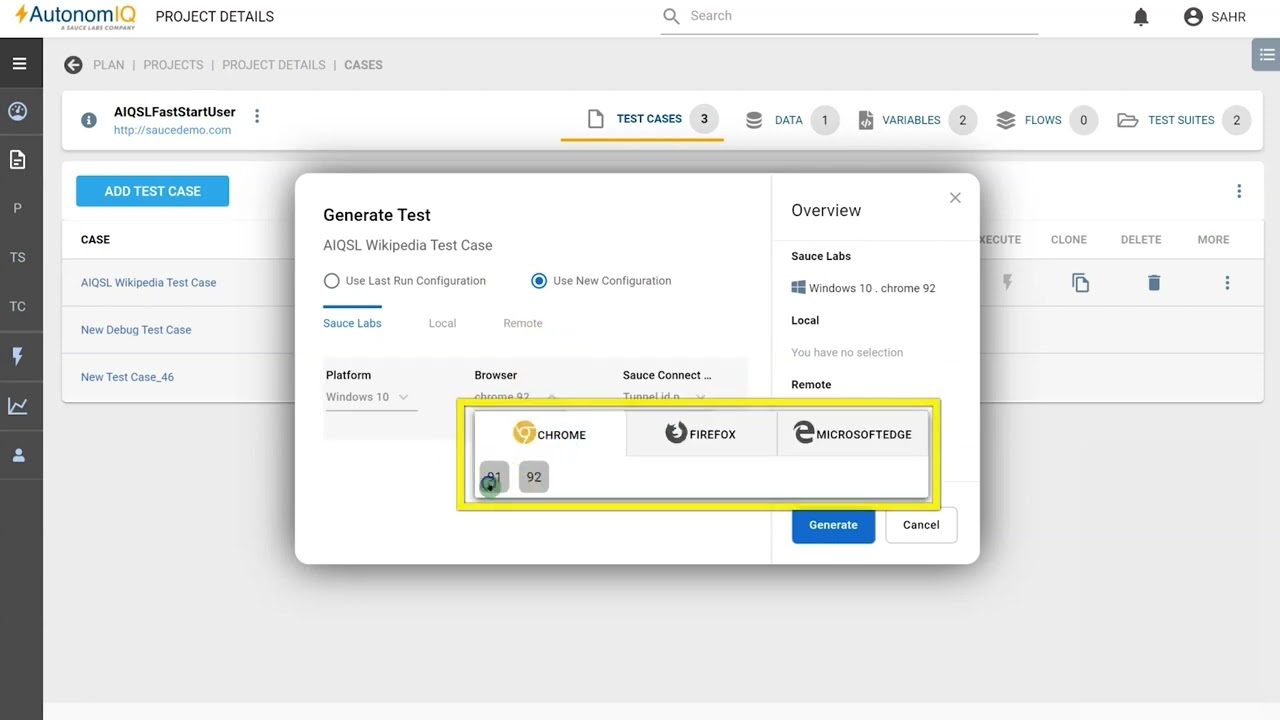The height and width of the screenshot is (720, 1280).
Task: Open the Sauce Connect tunnel dropdown
Action: [665, 397]
